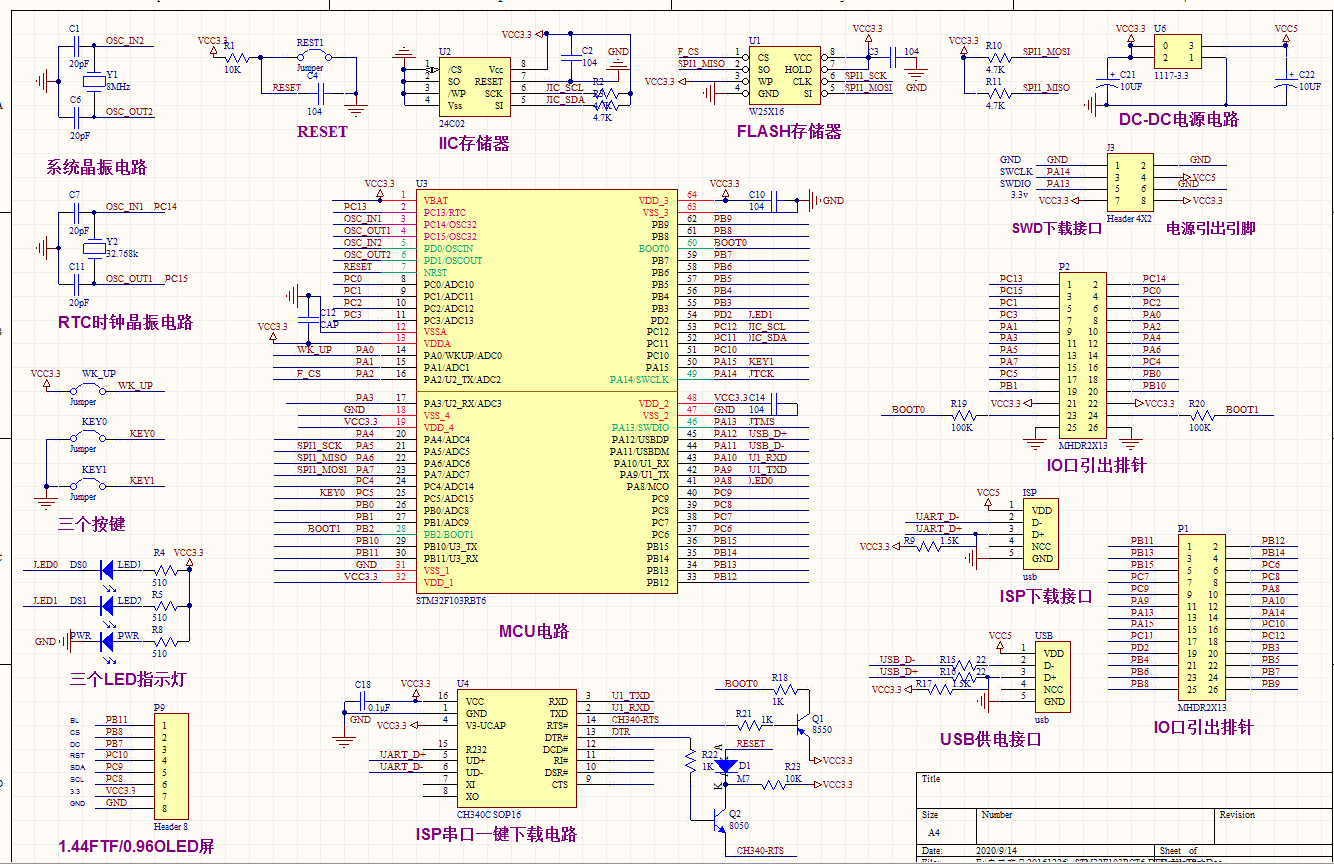Click the CH340C SOP16 chip symbol U4
This screenshot has width=1334, height=864.
pos(516,750)
